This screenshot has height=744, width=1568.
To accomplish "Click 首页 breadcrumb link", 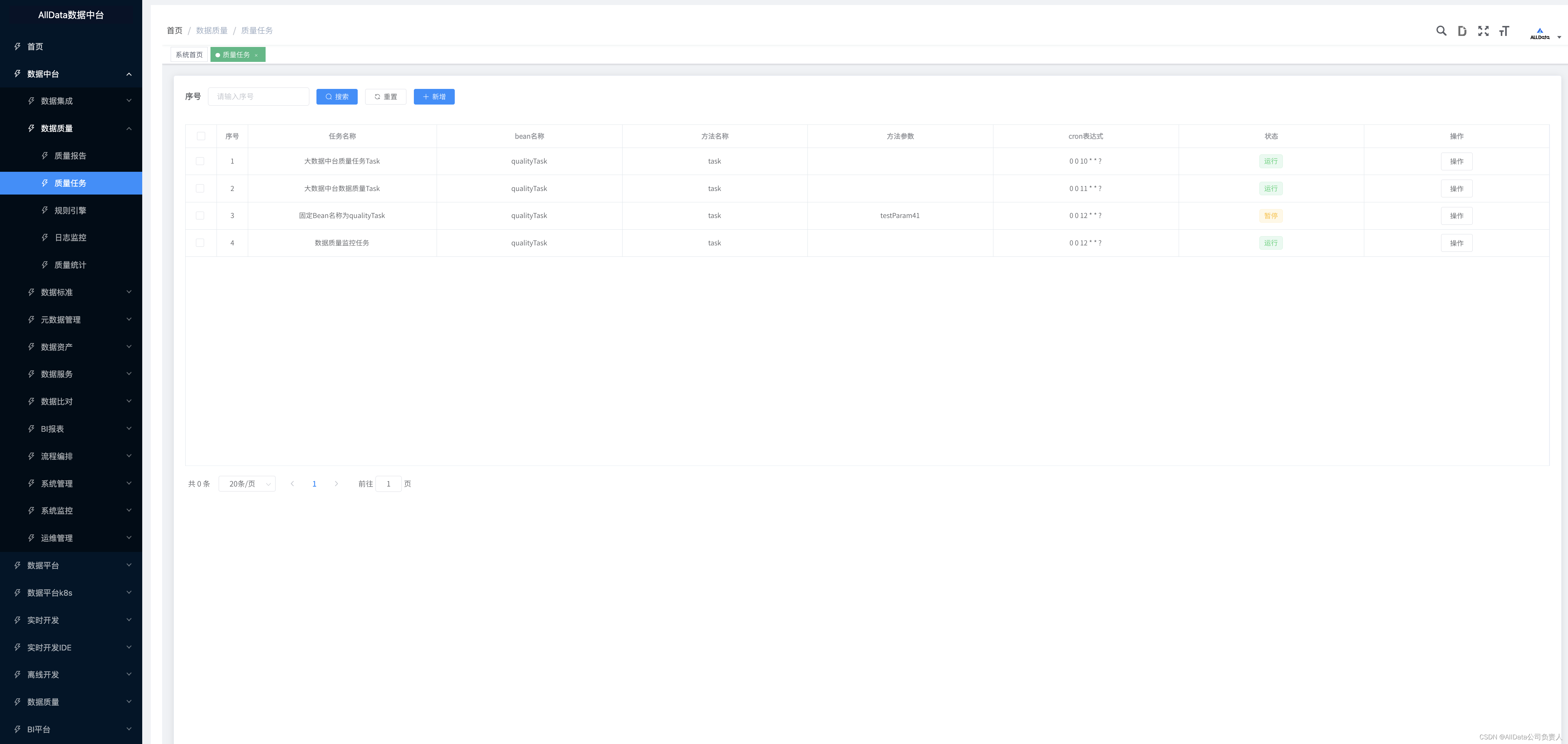I will (175, 31).
